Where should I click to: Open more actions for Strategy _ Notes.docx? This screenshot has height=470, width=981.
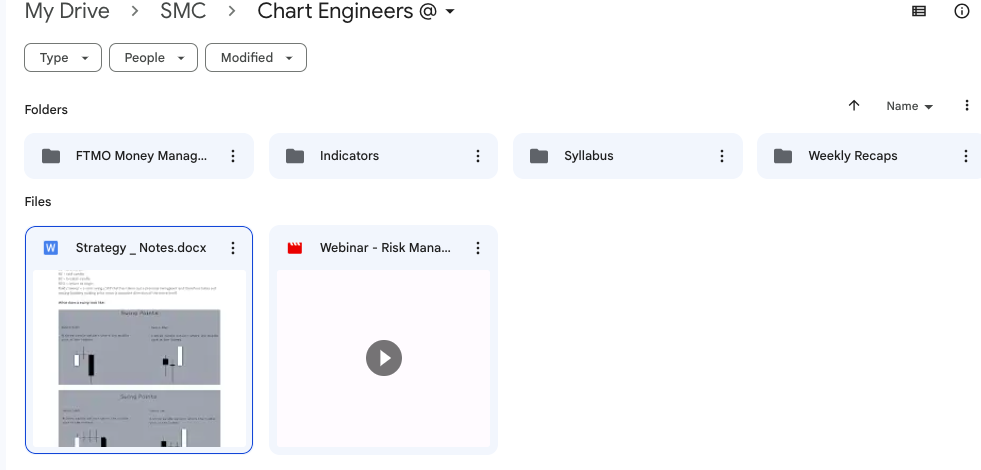point(233,248)
